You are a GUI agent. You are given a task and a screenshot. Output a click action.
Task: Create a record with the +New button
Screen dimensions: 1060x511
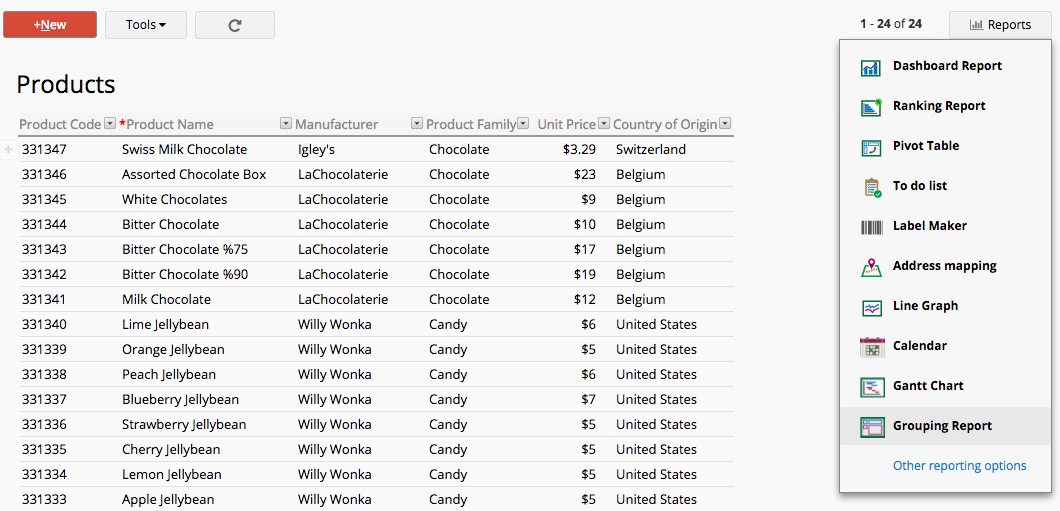pyautogui.click(x=50, y=25)
